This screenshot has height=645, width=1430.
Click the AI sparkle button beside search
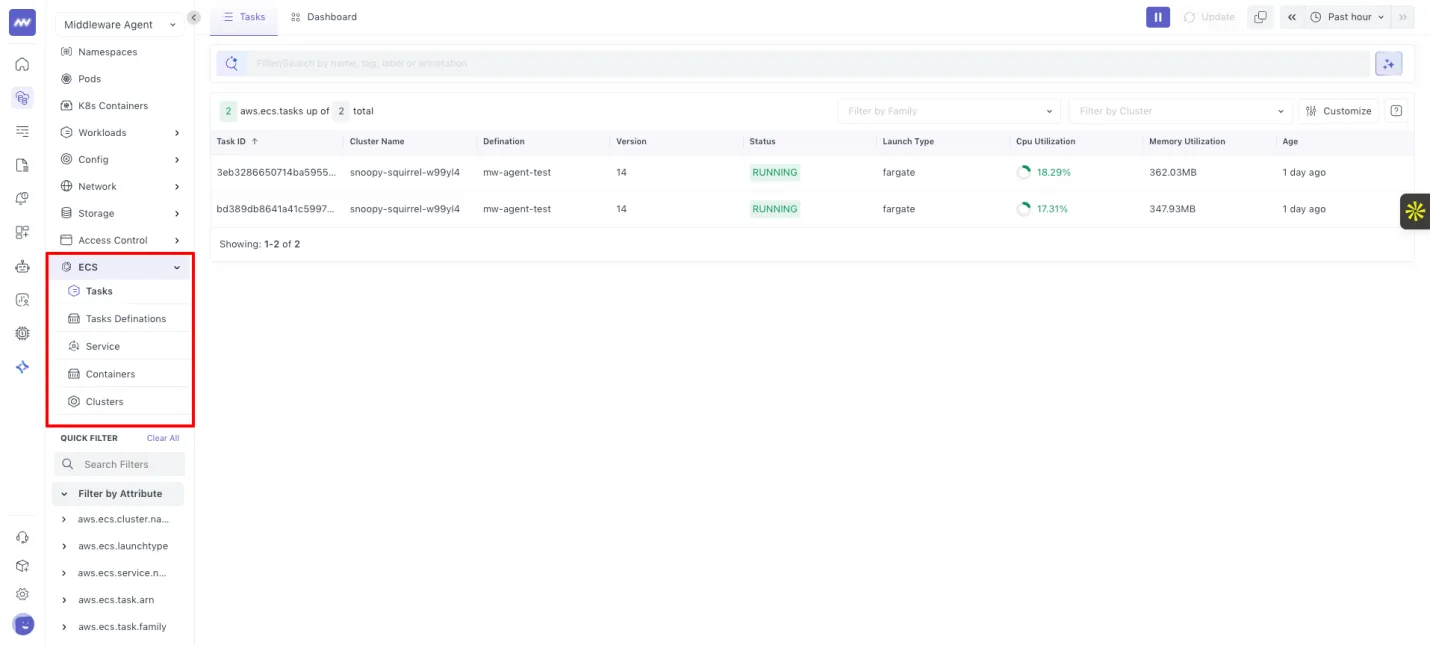(x=1389, y=63)
